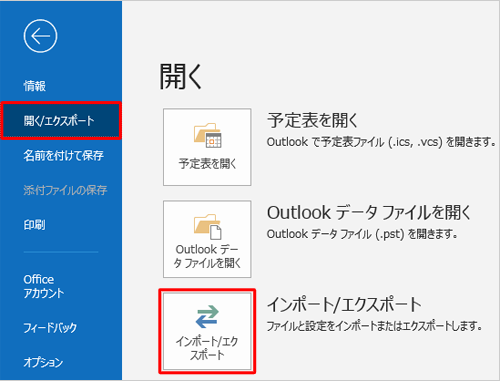Open the 印刷 sidebar item
This screenshot has width=500, height=381.
[x=34, y=225]
